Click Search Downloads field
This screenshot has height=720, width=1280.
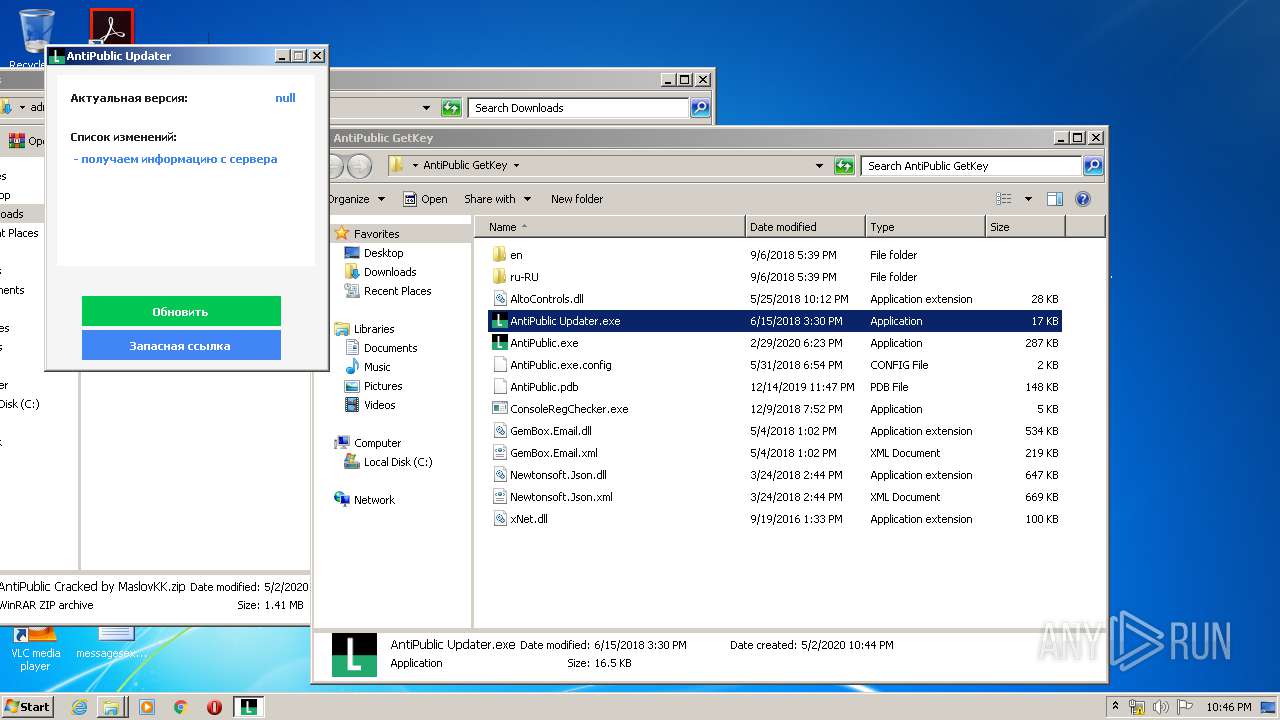578,108
